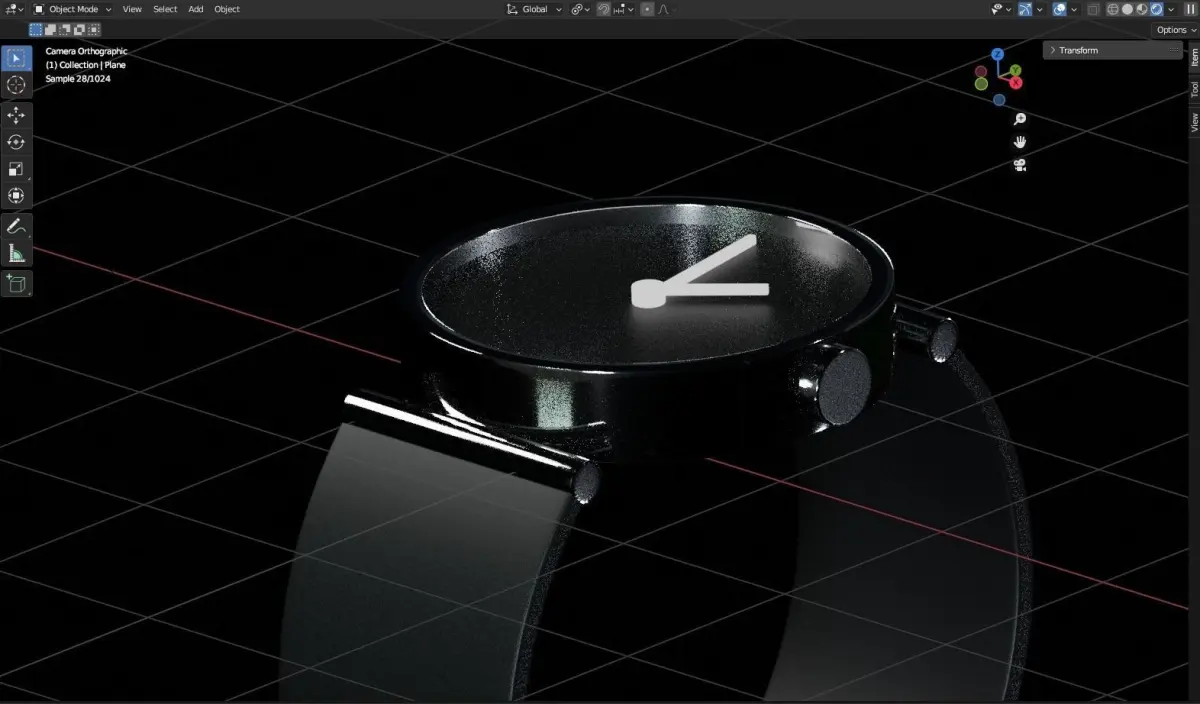Switch to Item sidebar tab

pos(1194,57)
